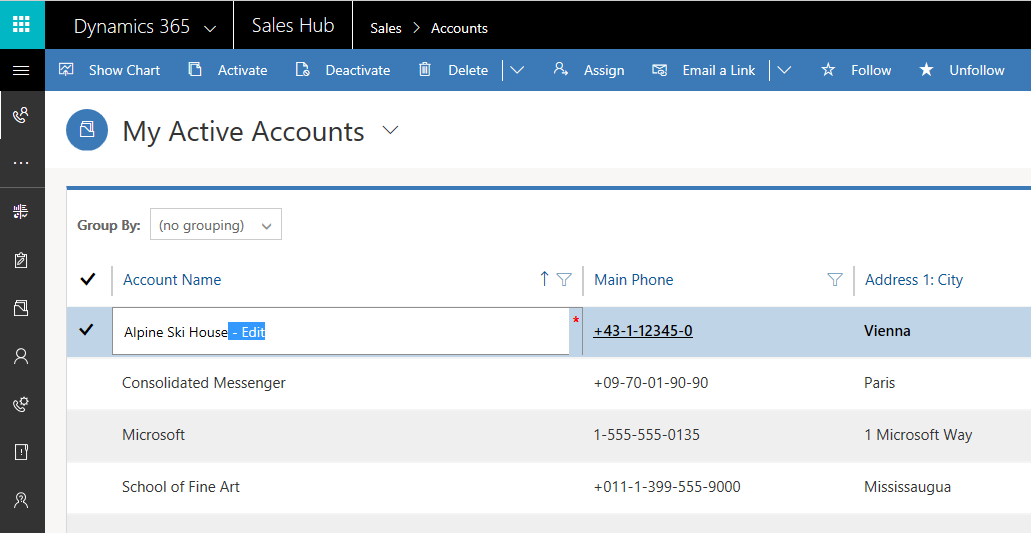1031x533 pixels.
Task: Click the Activate command label
Action: [243, 70]
